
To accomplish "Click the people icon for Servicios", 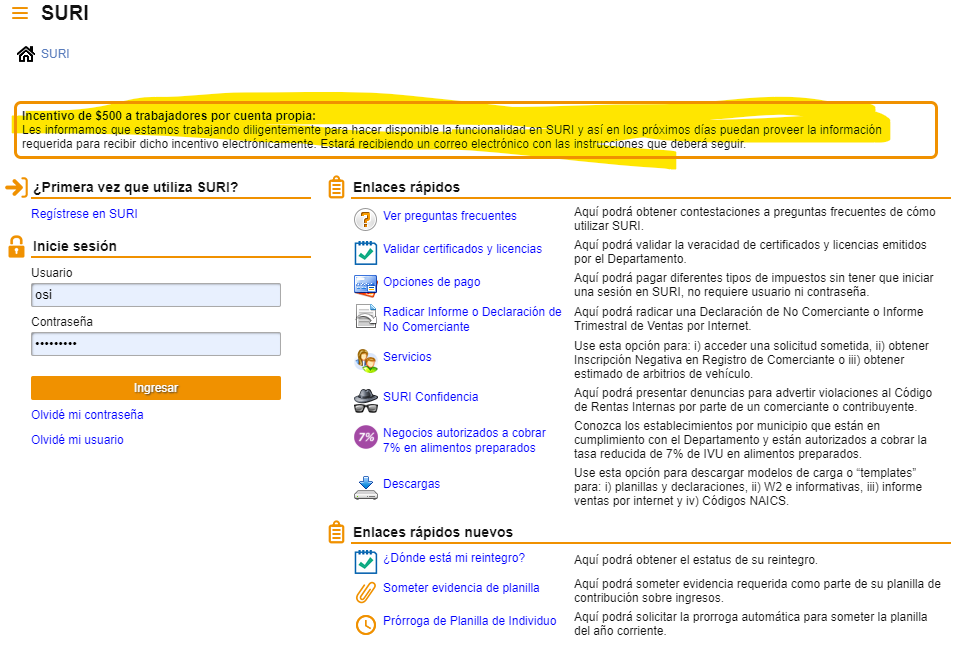I will (x=365, y=360).
